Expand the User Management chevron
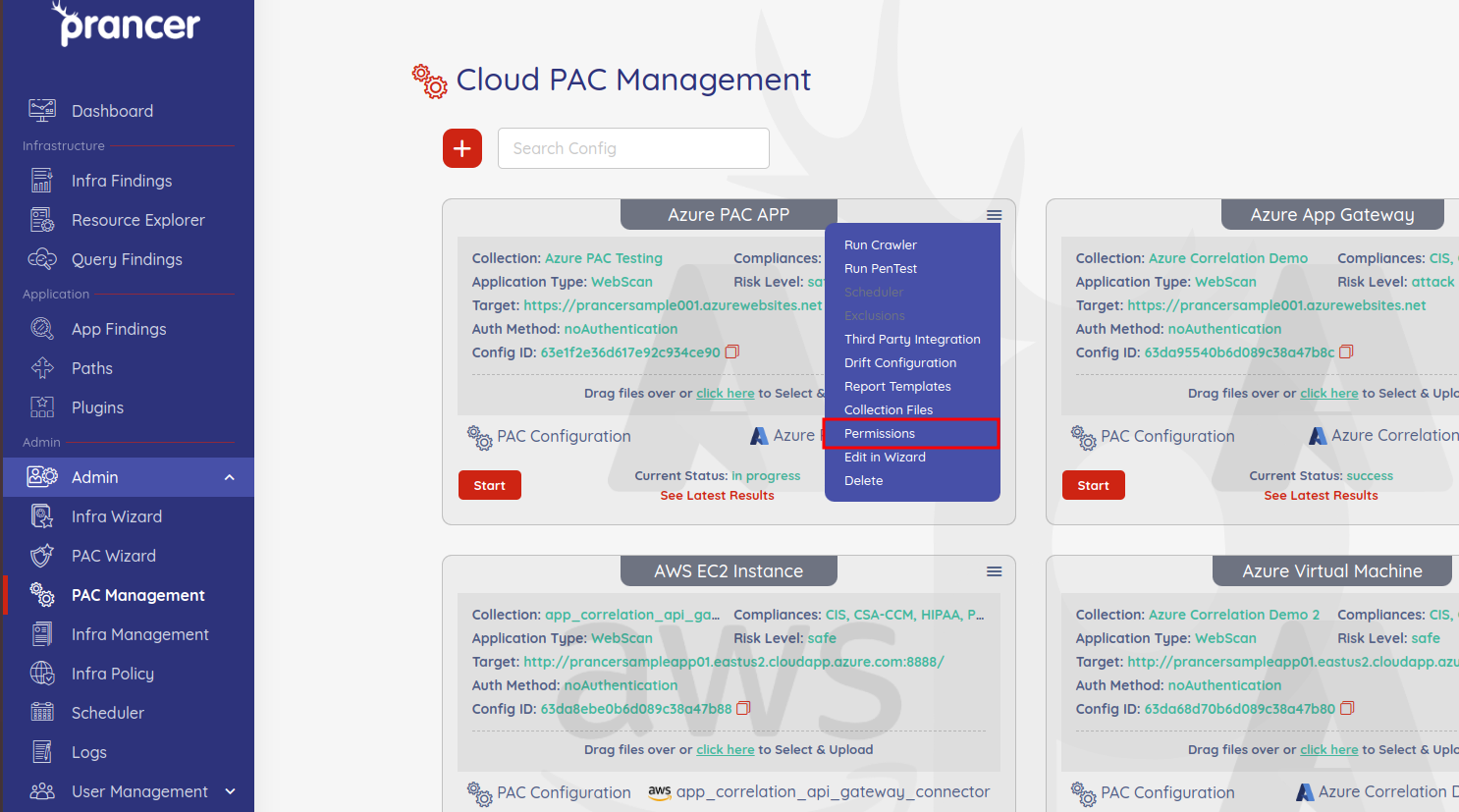The image size is (1459, 812). (x=230, y=791)
